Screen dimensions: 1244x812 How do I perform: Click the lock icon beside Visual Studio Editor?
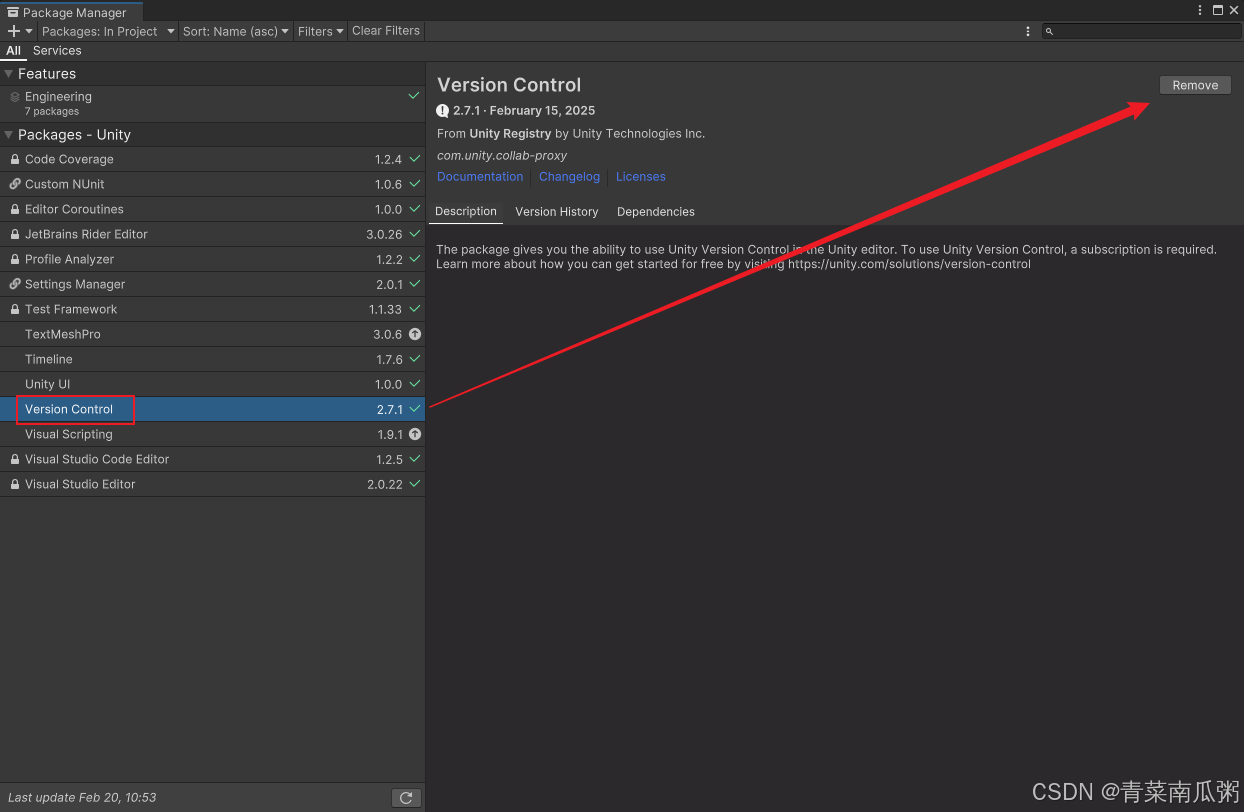click(x=15, y=484)
